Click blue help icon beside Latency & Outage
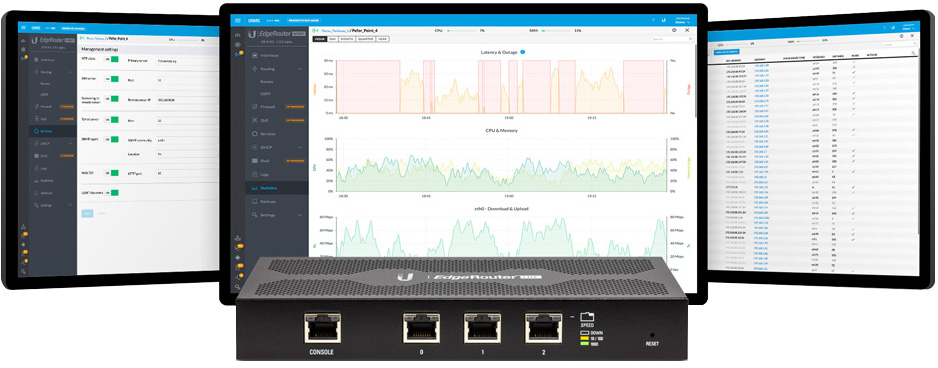The height and width of the screenshot is (368, 938). (x=522, y=52)
